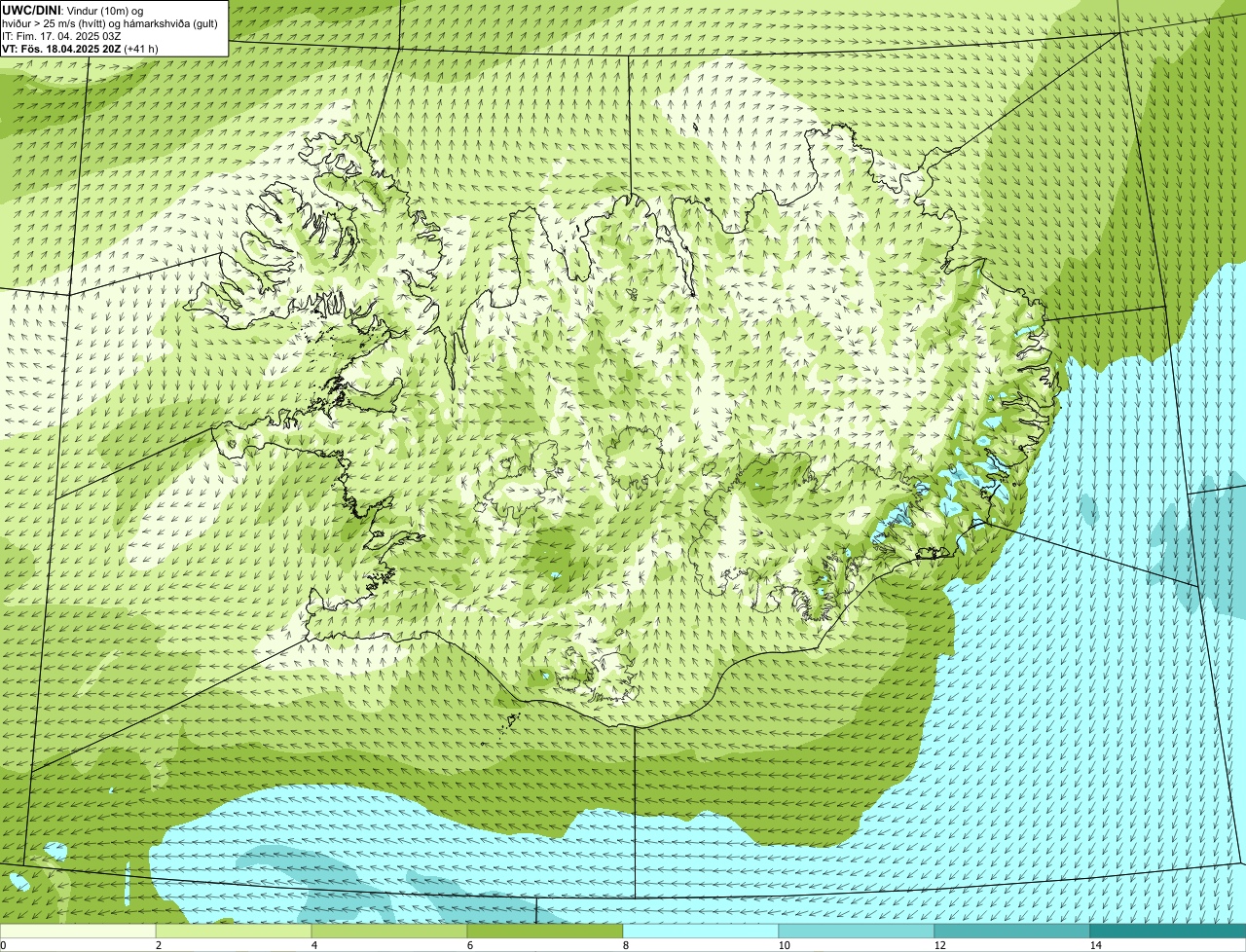
Task: Select the dark teal swatch above 14 m/s
Action: pyautogui.click(x=1168, y=931)
